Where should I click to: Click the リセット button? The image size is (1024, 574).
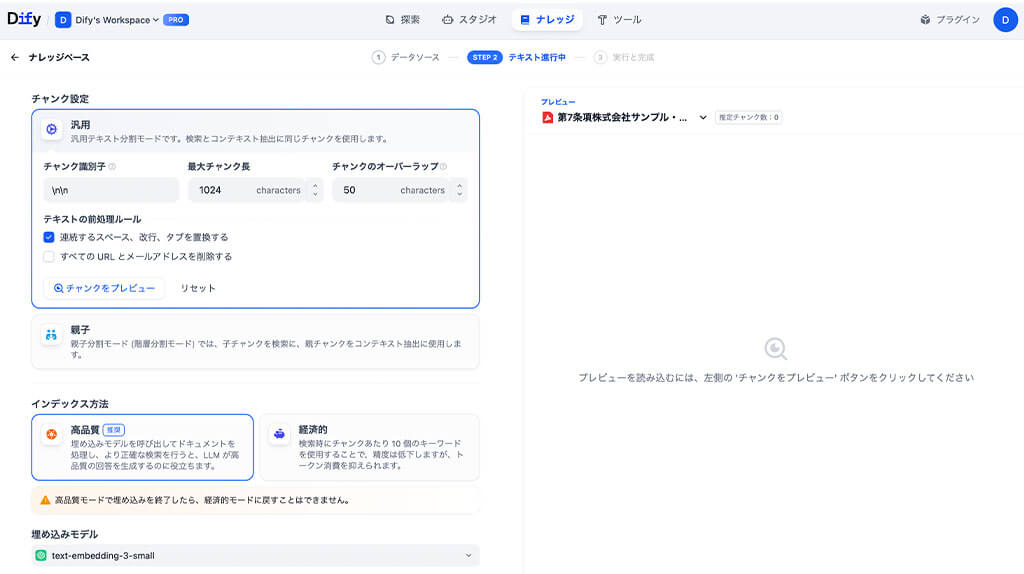tap(197, 288)
